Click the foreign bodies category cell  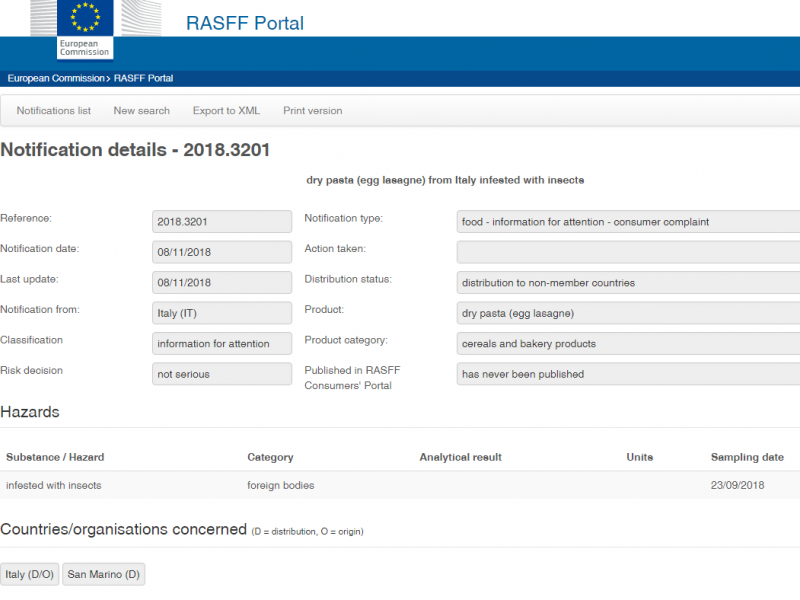[x=281, y=485]
